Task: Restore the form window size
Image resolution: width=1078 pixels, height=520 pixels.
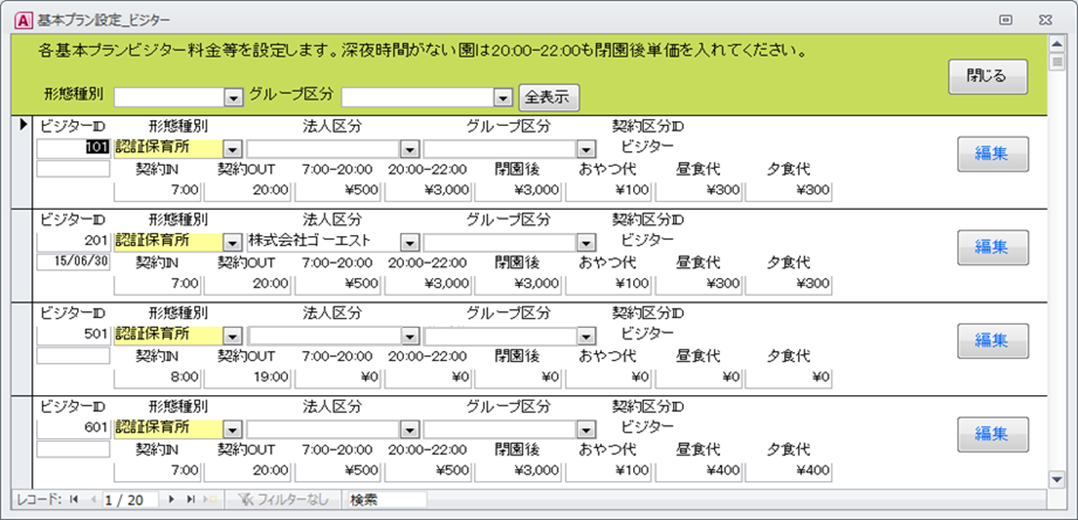Action: tap(1006, 19)
